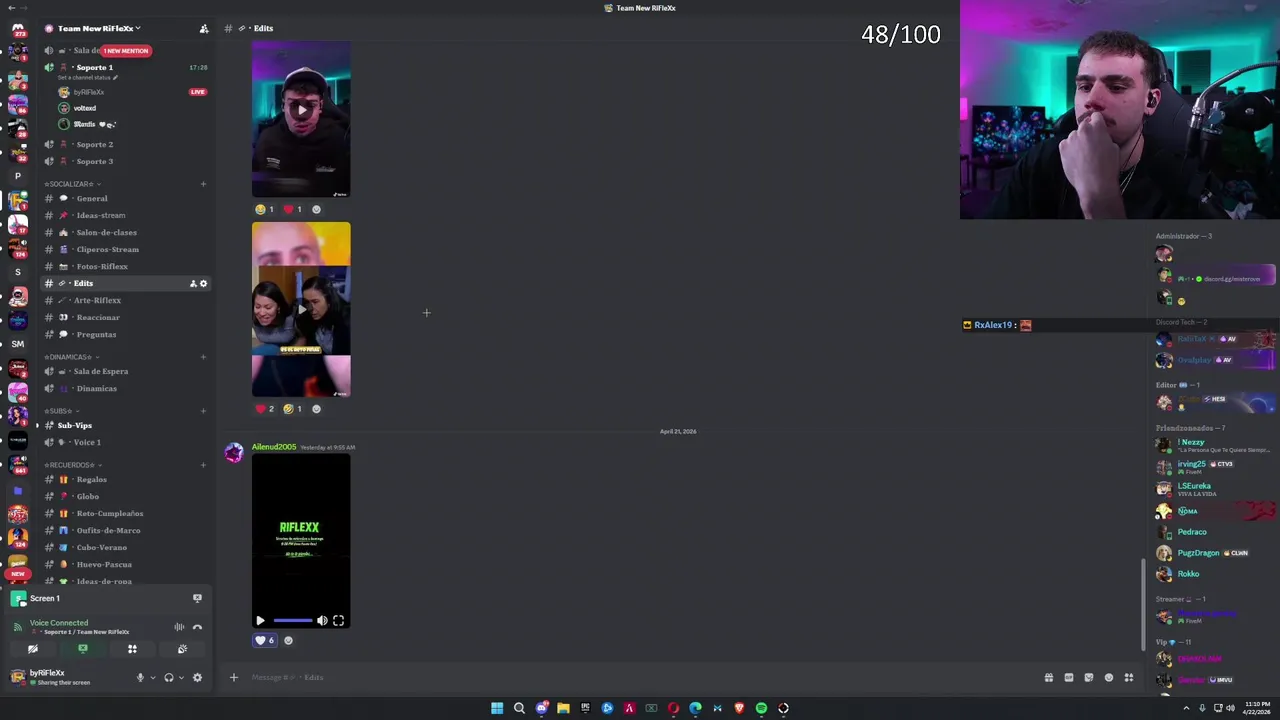Open Rokko member profile

click(1188, 574)
